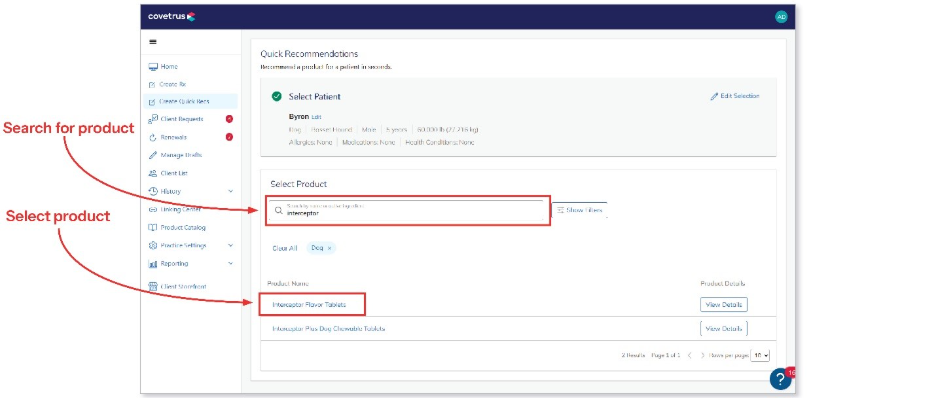Click the Manage Drafts pencil icon
Screen dimensions: 936x399
pyautogui.click(x=153, y=155)
